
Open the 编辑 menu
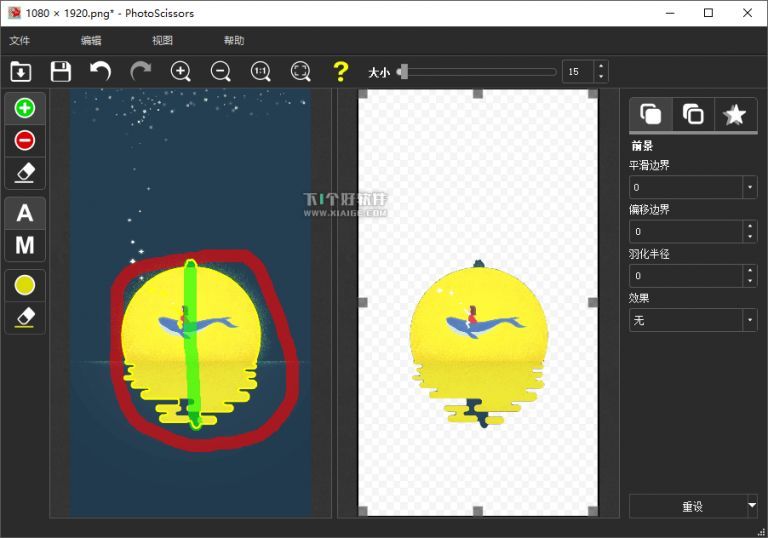[x=91, y=41]
